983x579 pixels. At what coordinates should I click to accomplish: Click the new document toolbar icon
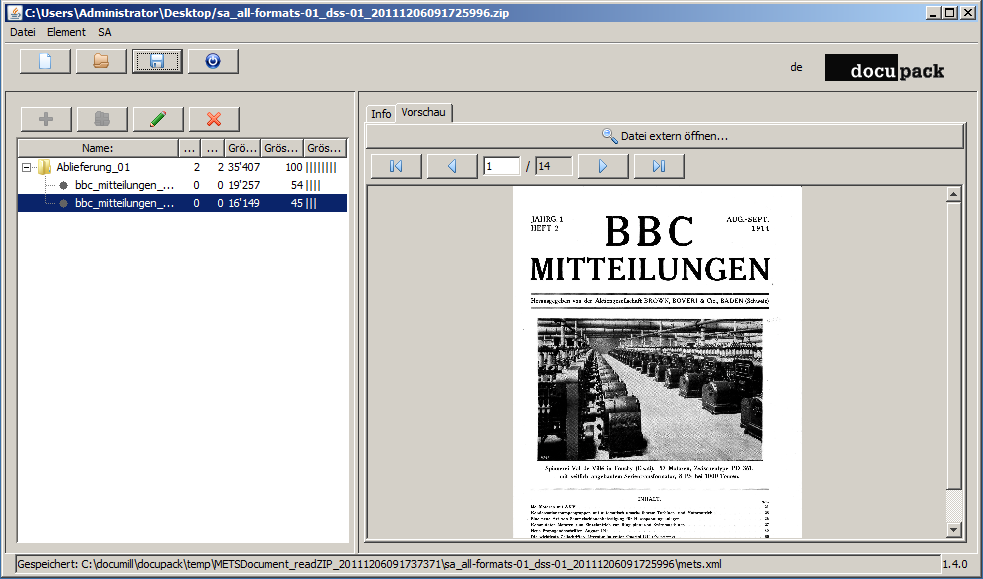tap(45, 61)
